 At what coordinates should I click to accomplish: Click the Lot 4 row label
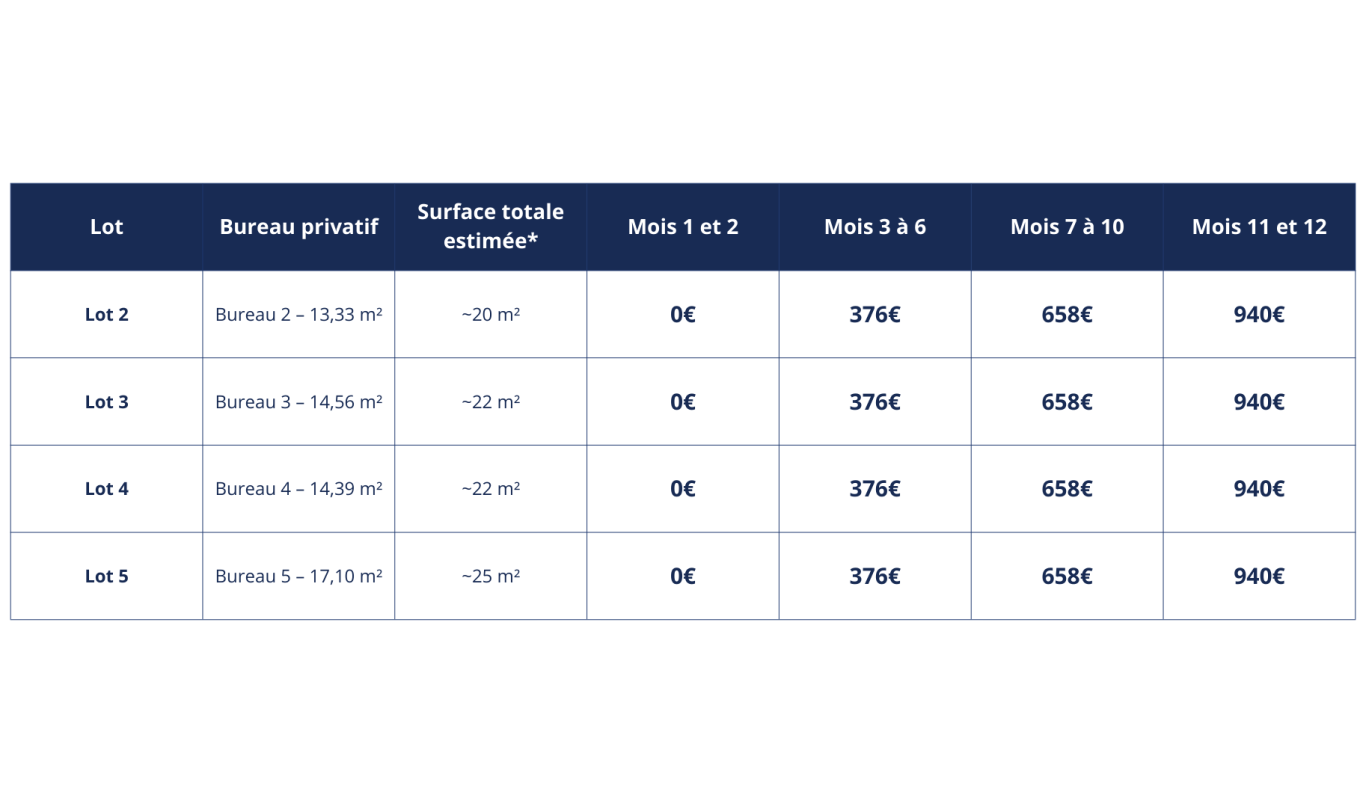point(107,489)
